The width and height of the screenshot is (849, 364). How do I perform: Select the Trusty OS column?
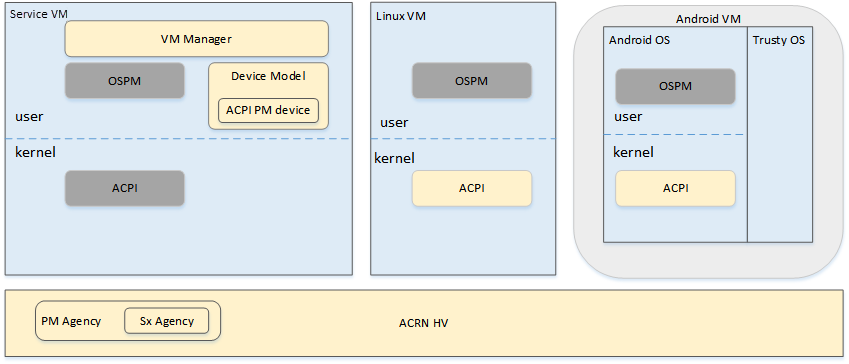780,134
